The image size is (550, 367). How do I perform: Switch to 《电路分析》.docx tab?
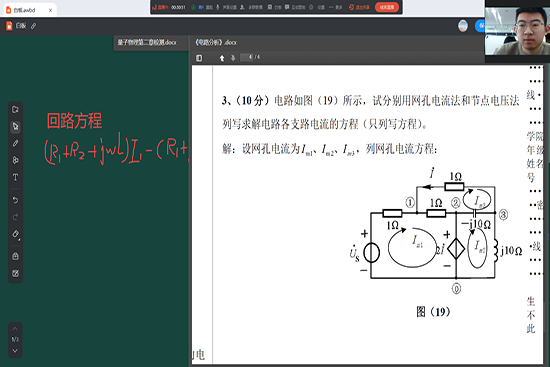click(x=216, y=42)
